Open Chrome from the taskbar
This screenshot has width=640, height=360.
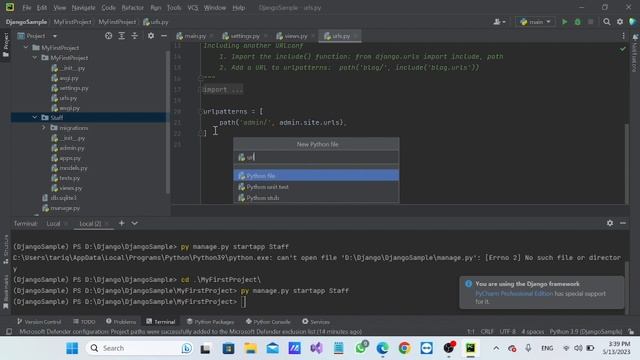point(404,348)
